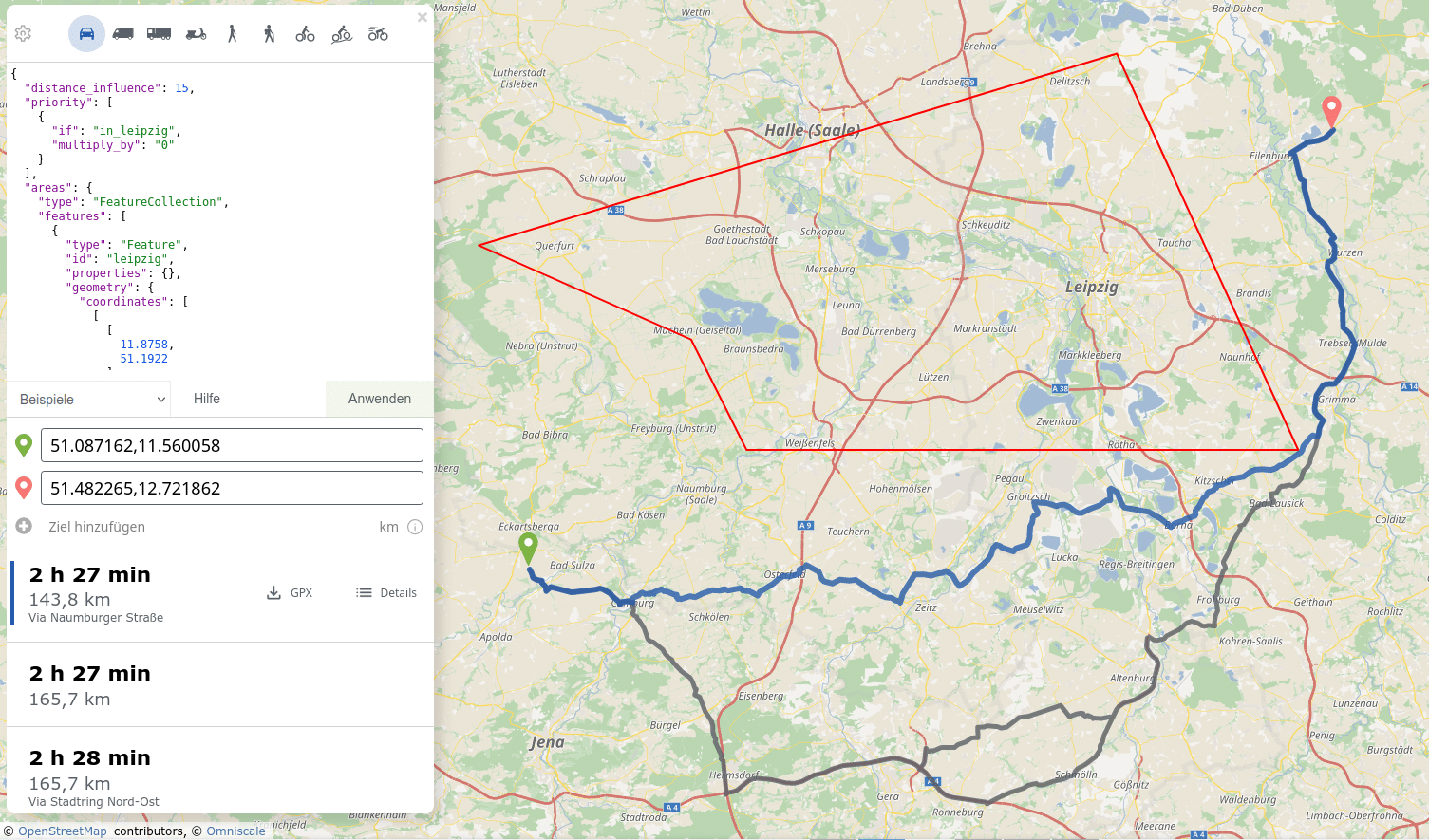1429x840 pixels.
Task: Expand route Details for first route
Action: click(386, 593)
